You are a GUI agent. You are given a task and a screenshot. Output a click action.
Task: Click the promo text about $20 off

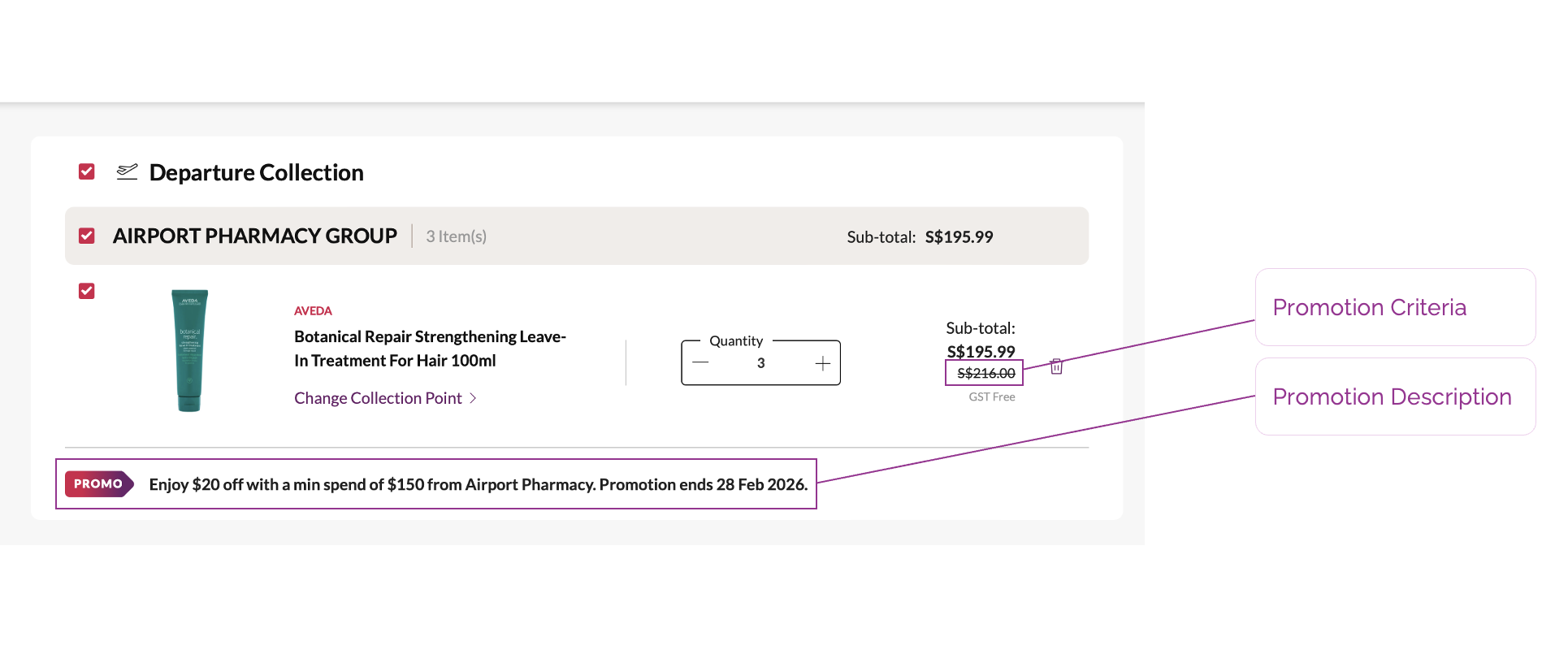[478, 484]
